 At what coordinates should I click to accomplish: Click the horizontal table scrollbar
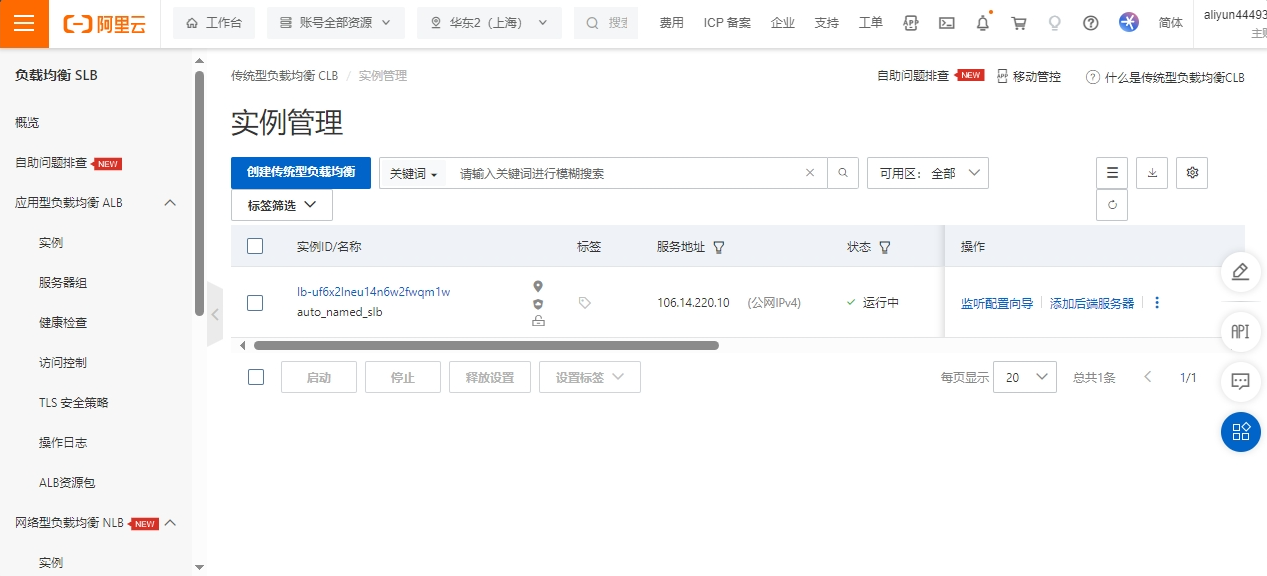click(486, 346)
